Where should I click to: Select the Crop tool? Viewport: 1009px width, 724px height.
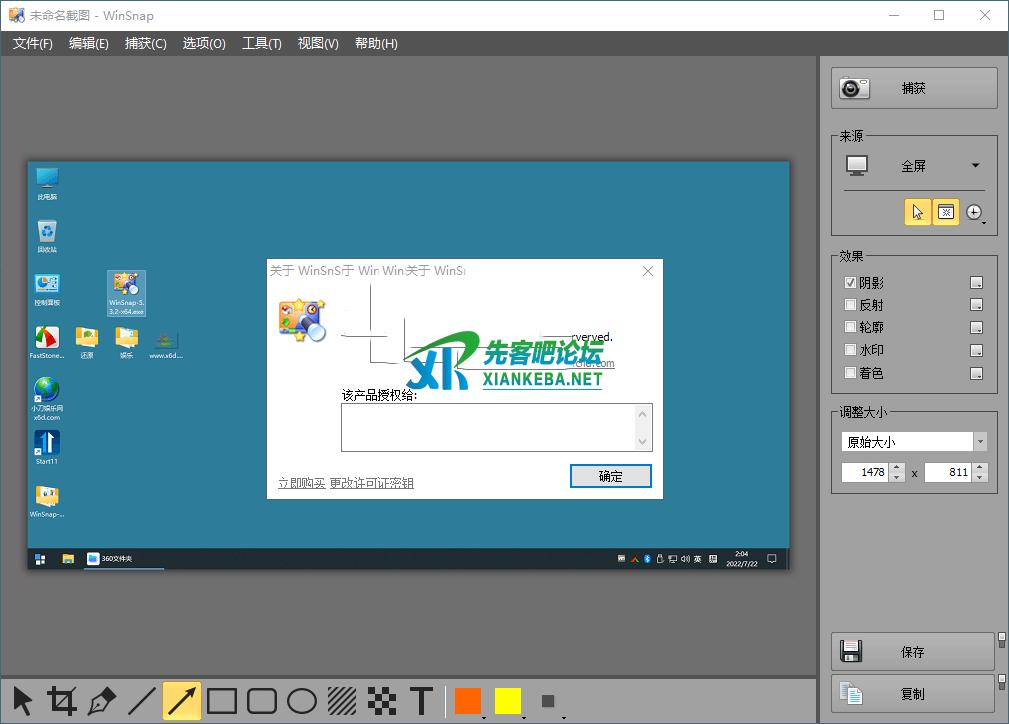62,701
